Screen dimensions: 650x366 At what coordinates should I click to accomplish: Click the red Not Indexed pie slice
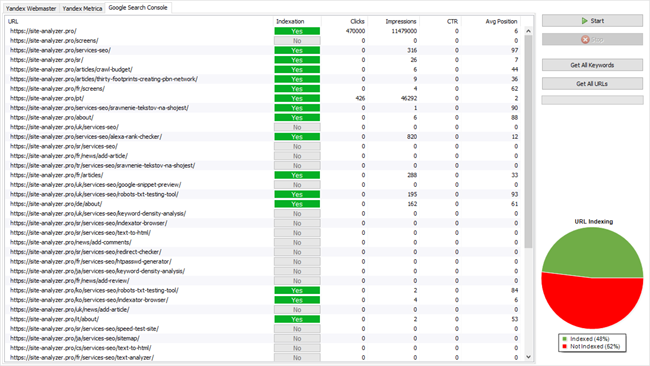tap(592, 303)
